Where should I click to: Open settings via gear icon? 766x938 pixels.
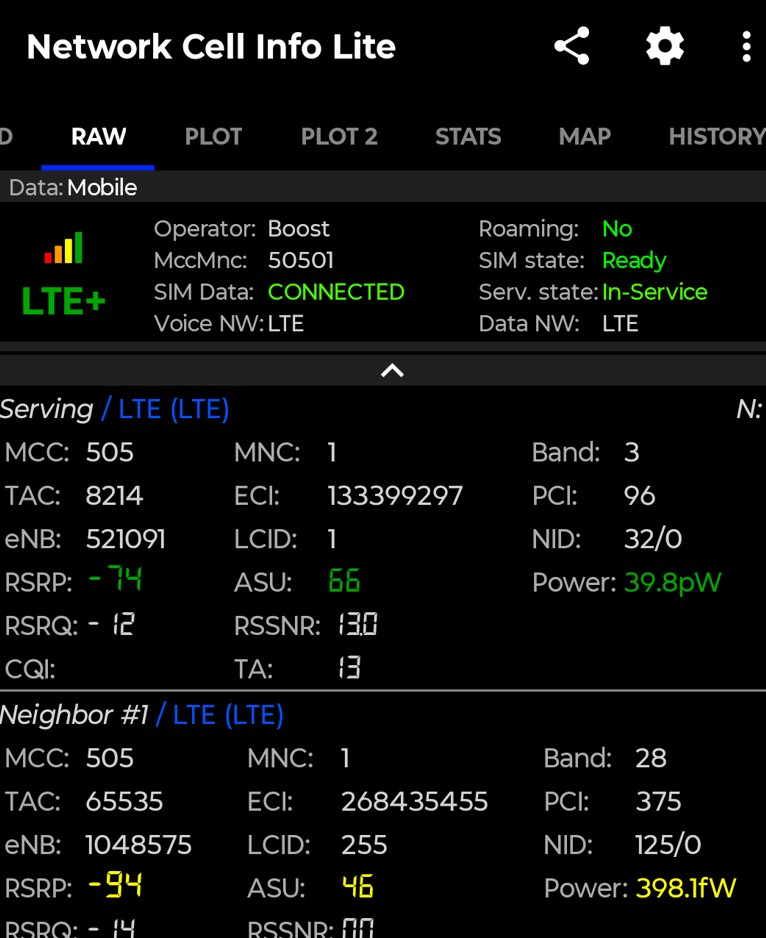pos(665,47)
